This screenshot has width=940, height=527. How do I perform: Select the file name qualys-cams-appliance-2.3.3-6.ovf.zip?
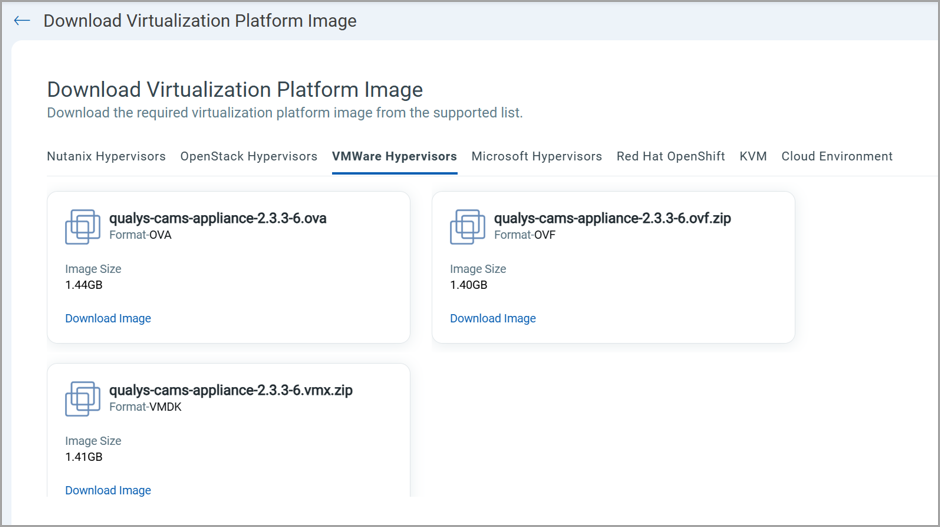pos(612,218)
